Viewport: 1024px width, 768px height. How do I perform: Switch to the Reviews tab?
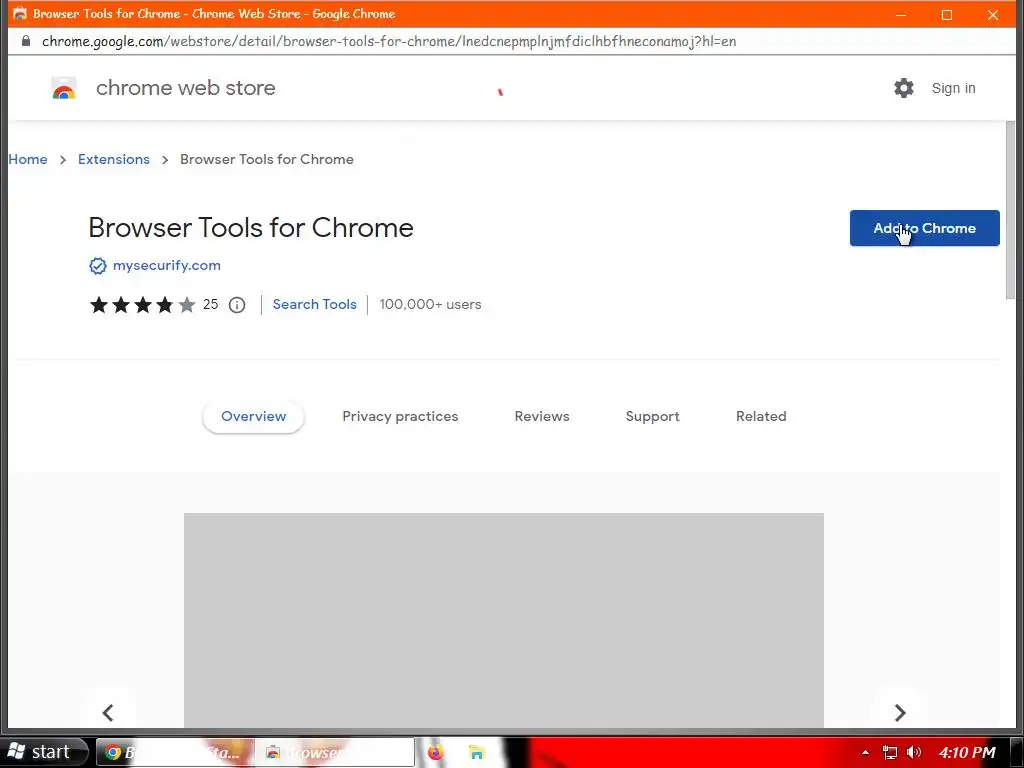click(x=542, y=417)
